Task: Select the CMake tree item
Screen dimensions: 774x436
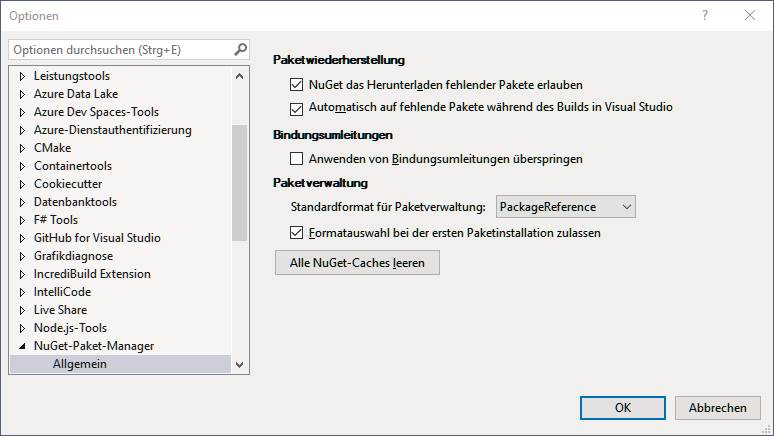Action: [x=52, y=148]
